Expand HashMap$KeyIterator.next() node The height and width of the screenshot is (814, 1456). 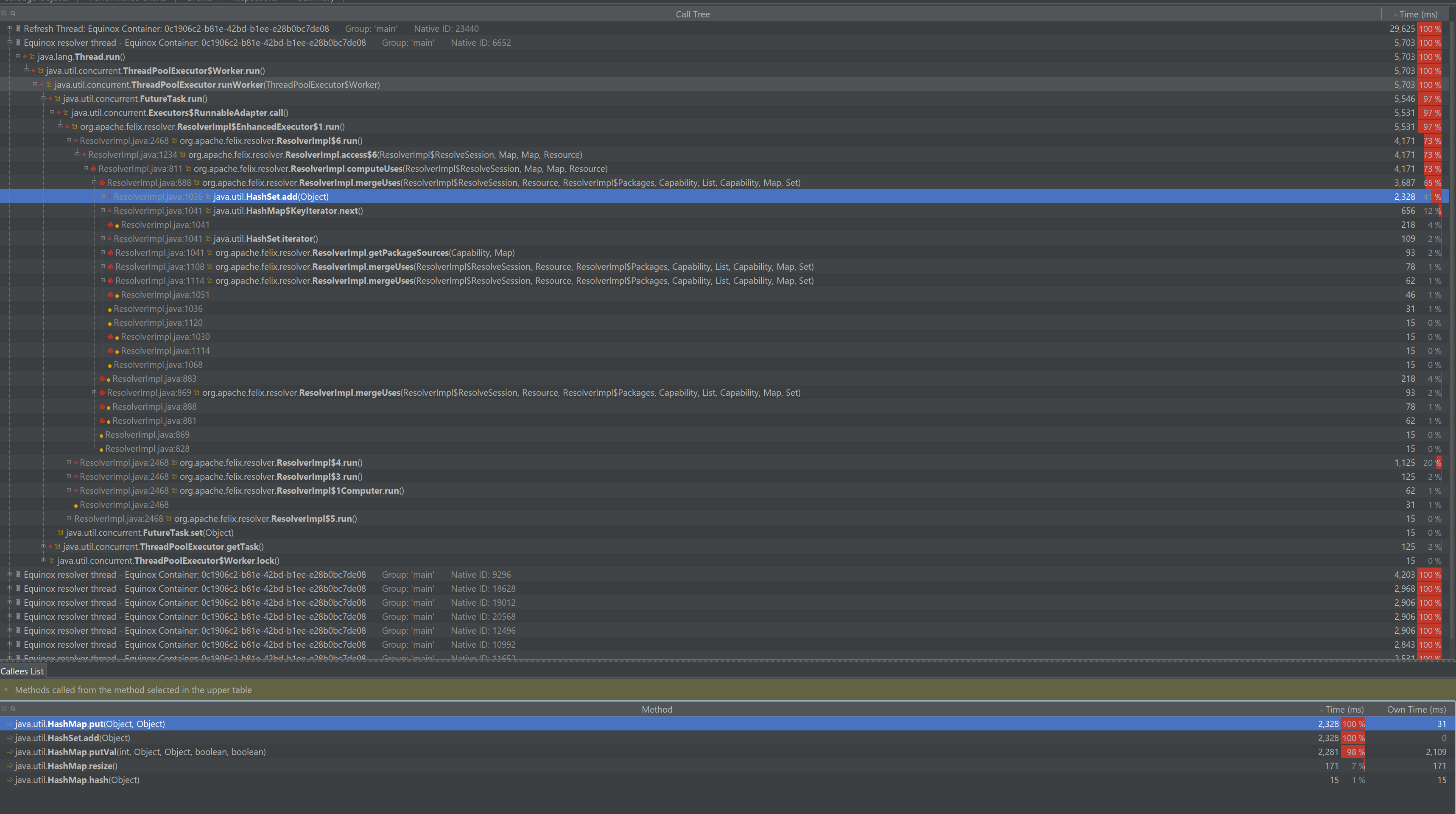(x=103, y=211)
